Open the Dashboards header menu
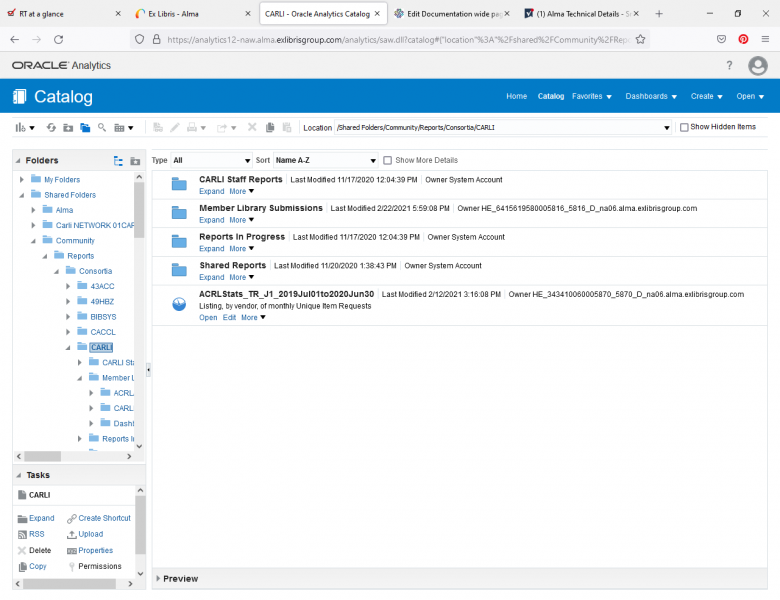This screenshot has width=780, height=600. [x=651, y=96]
